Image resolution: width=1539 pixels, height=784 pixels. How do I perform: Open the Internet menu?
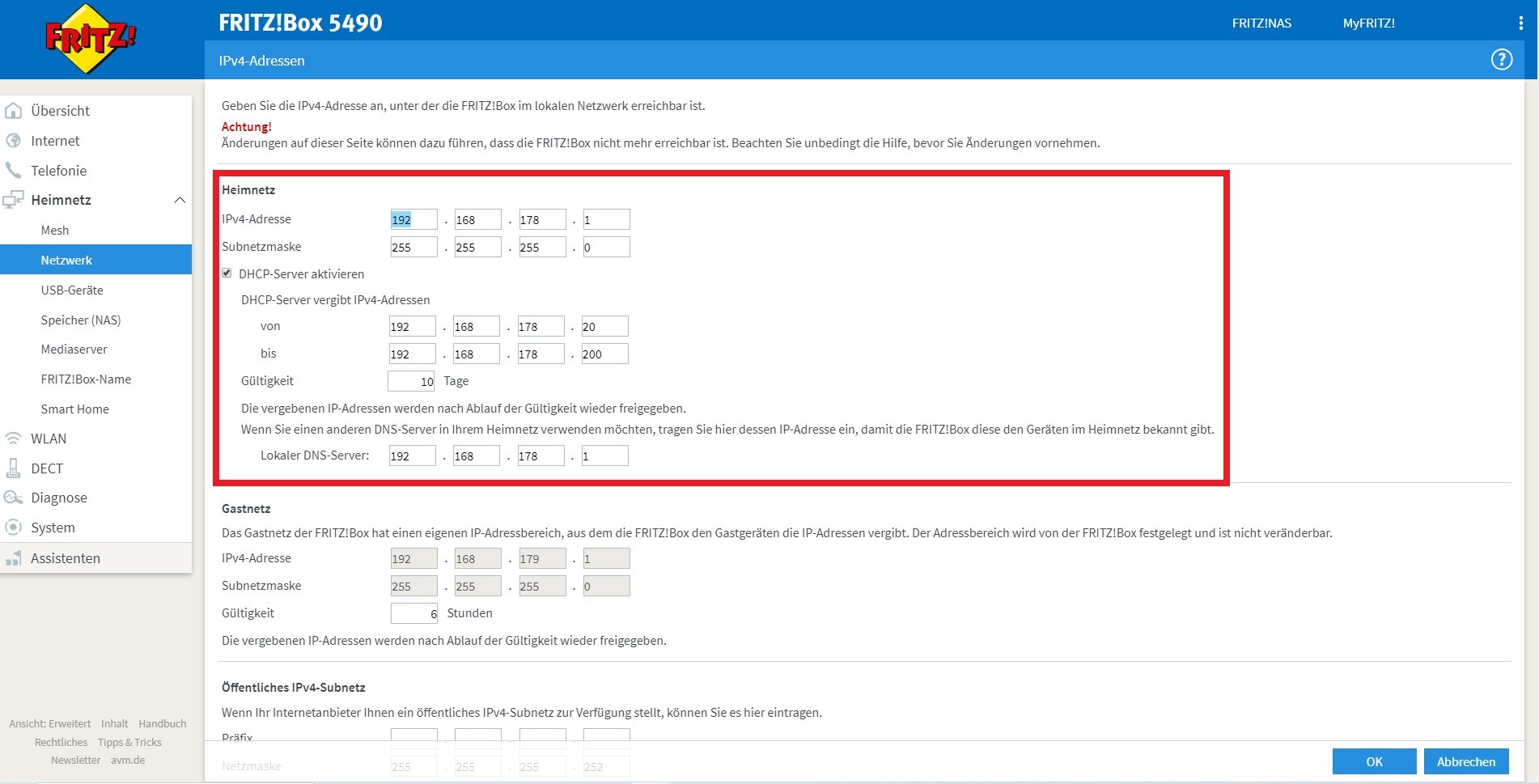(55, 141)
